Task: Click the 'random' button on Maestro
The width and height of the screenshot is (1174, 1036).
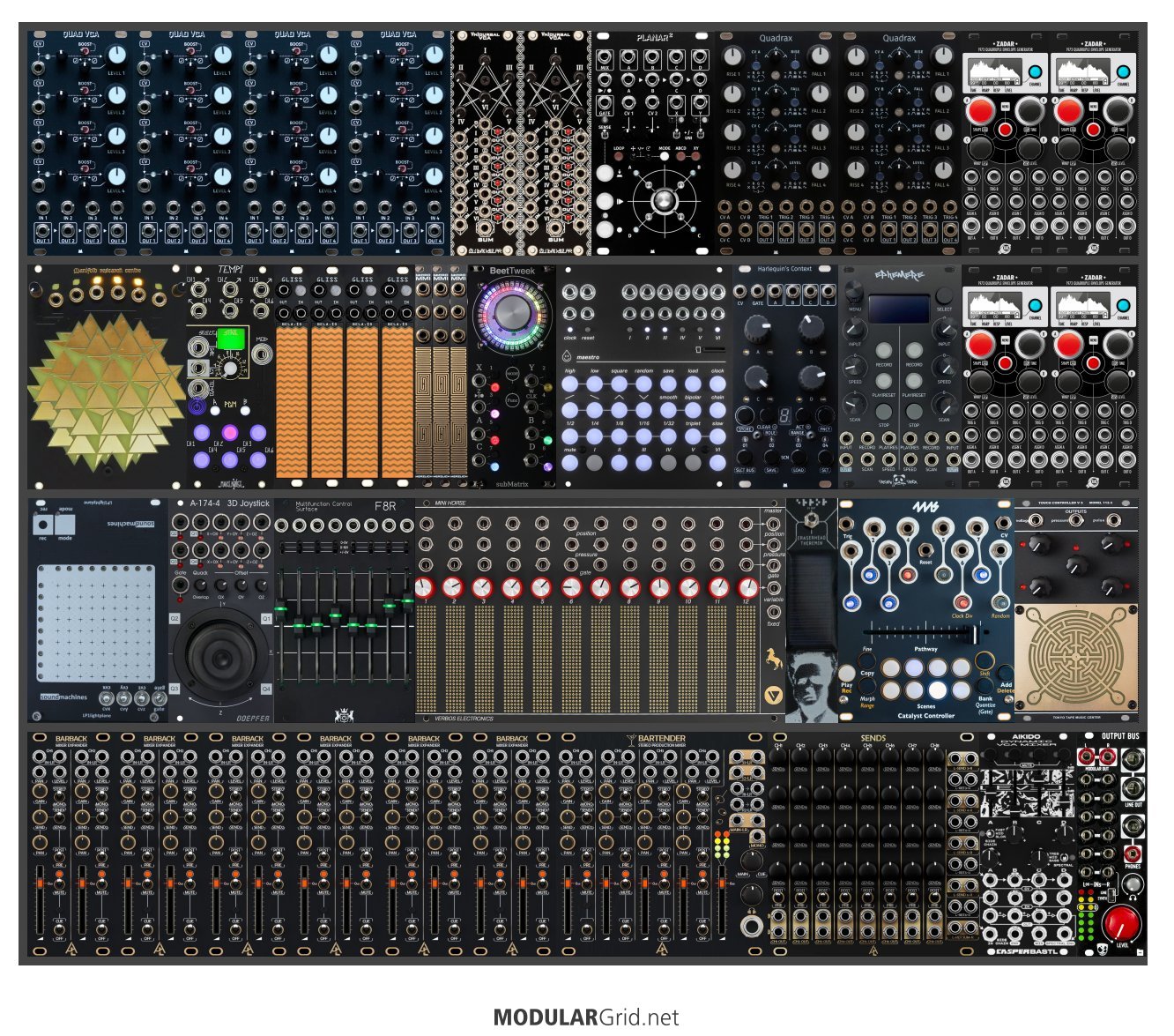Action: tap(644, 384)
